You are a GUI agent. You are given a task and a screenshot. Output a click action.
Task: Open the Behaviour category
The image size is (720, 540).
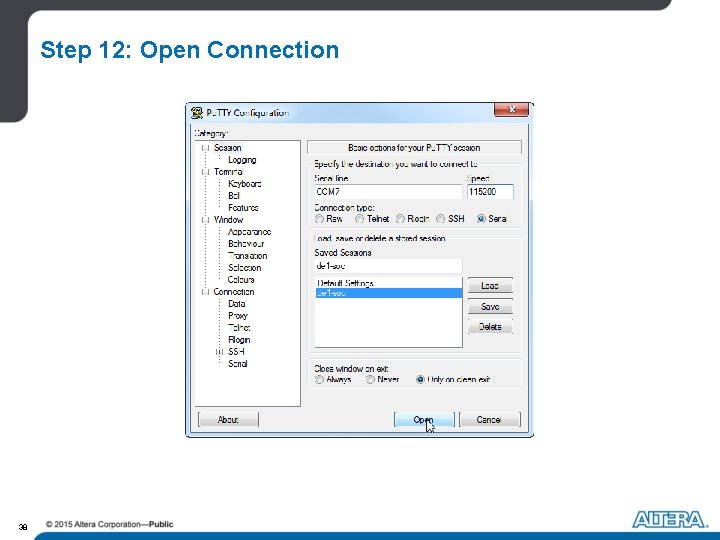246,244
